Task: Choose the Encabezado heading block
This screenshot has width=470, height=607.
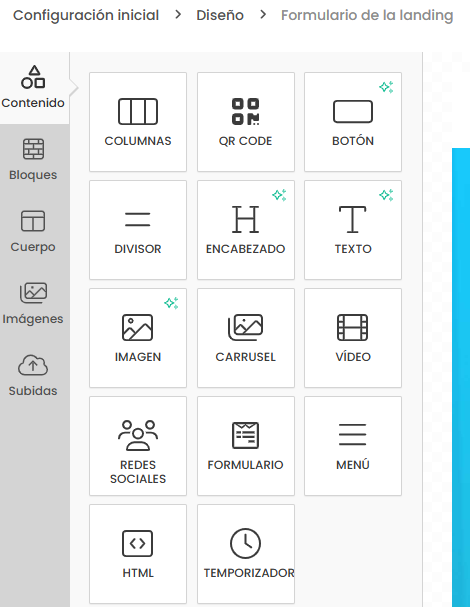Action: pyautogui.click(x=246, y=230)
